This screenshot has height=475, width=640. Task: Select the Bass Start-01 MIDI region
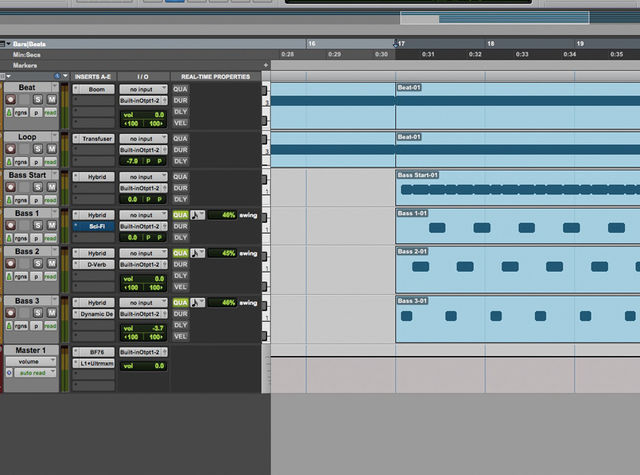coord(518,188)
